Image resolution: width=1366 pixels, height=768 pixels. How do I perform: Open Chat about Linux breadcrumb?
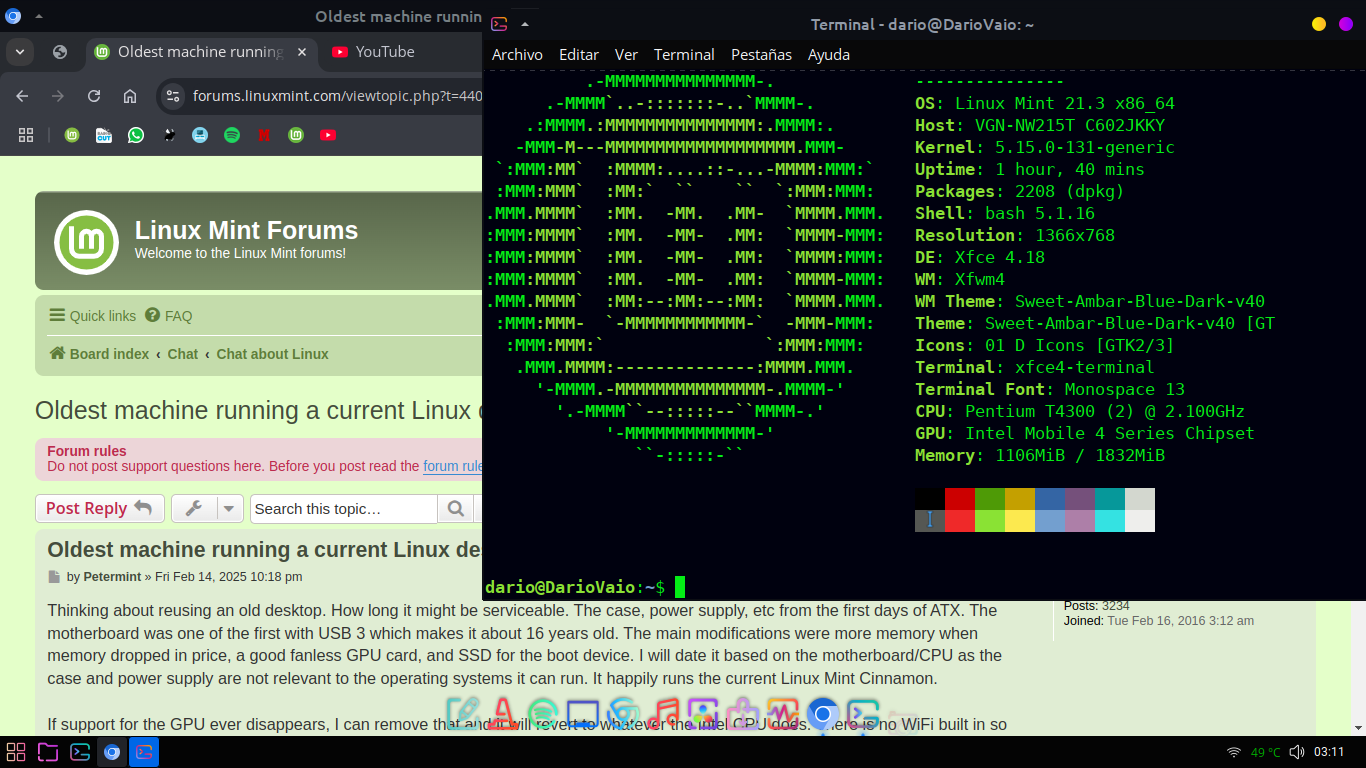272,354
